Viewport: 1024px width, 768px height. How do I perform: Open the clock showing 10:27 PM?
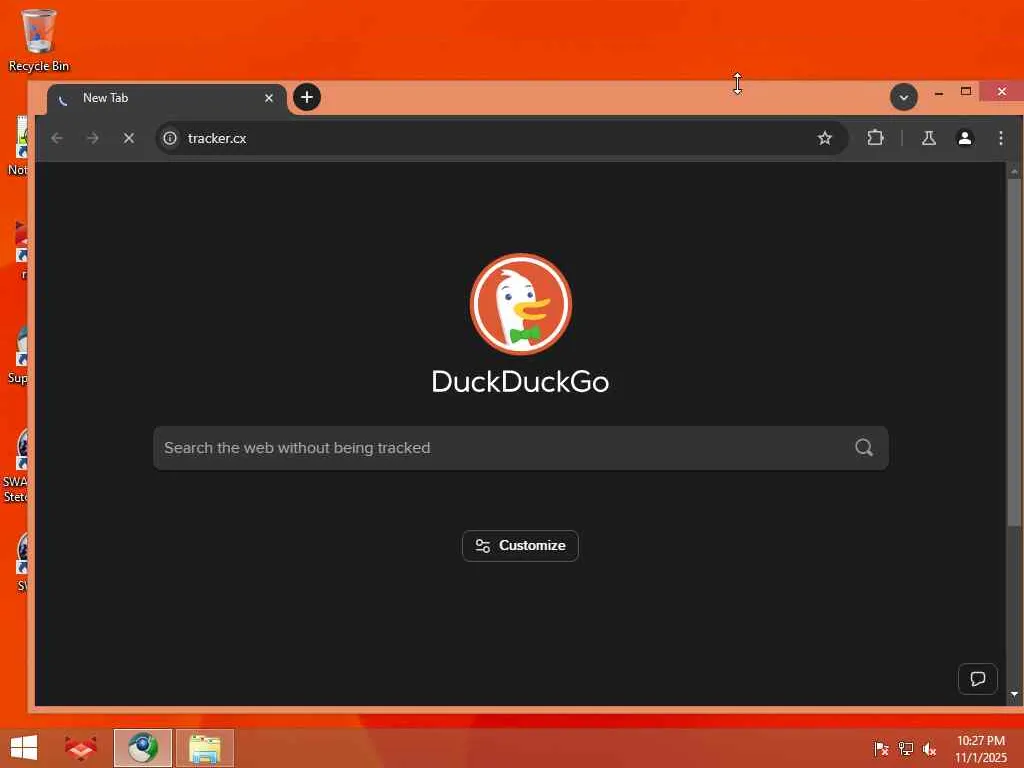click(x=981, y=748)
